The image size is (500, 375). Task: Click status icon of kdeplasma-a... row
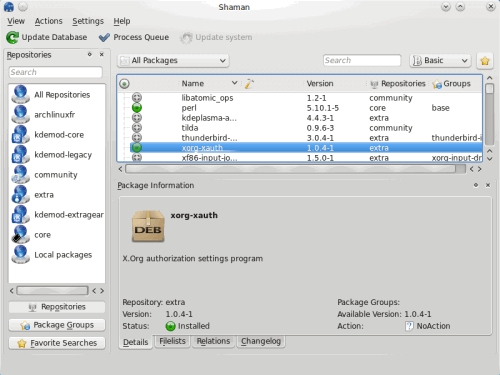(137, 118)
